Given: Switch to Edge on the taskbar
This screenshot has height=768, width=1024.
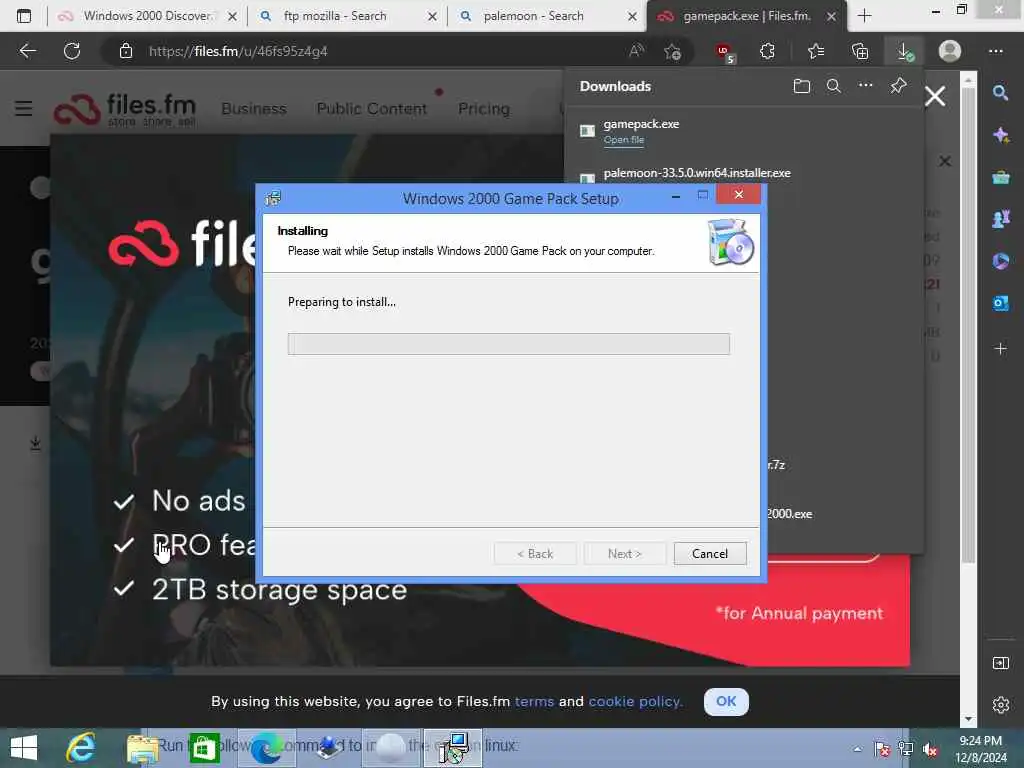Looking at the screenshot, I should click(266, 748).
